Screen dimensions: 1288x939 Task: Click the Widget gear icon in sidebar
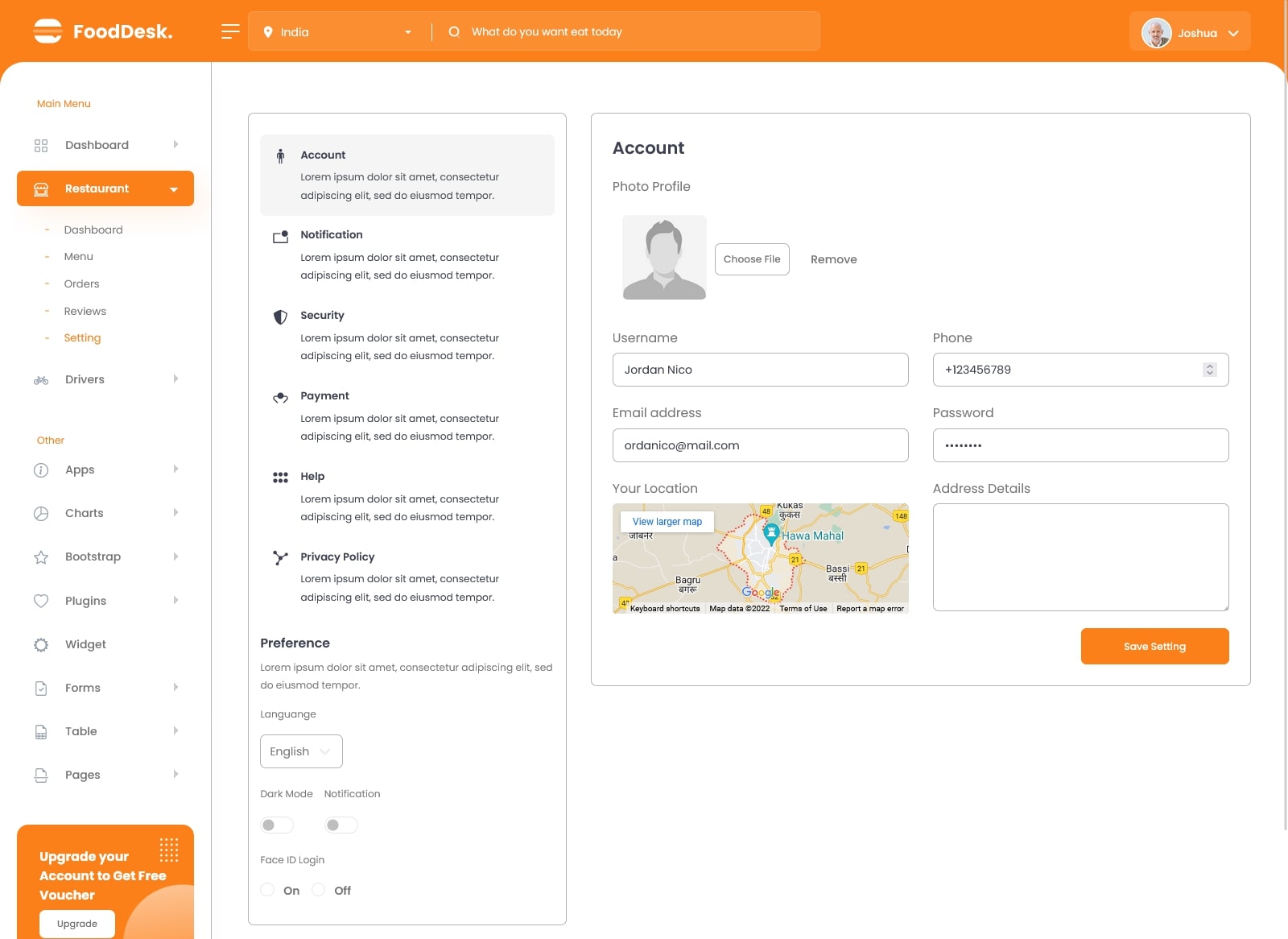pos(41,644)
